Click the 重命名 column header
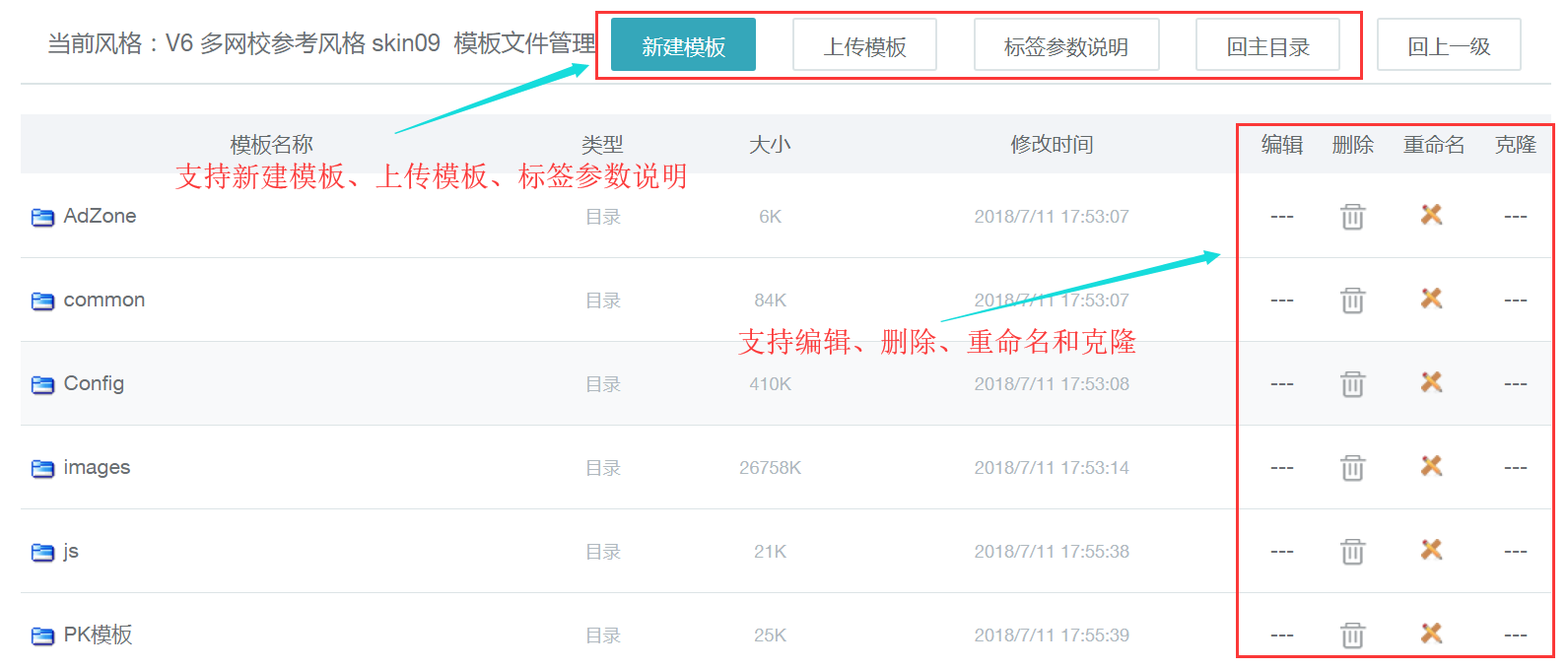 click(1434, 145)
